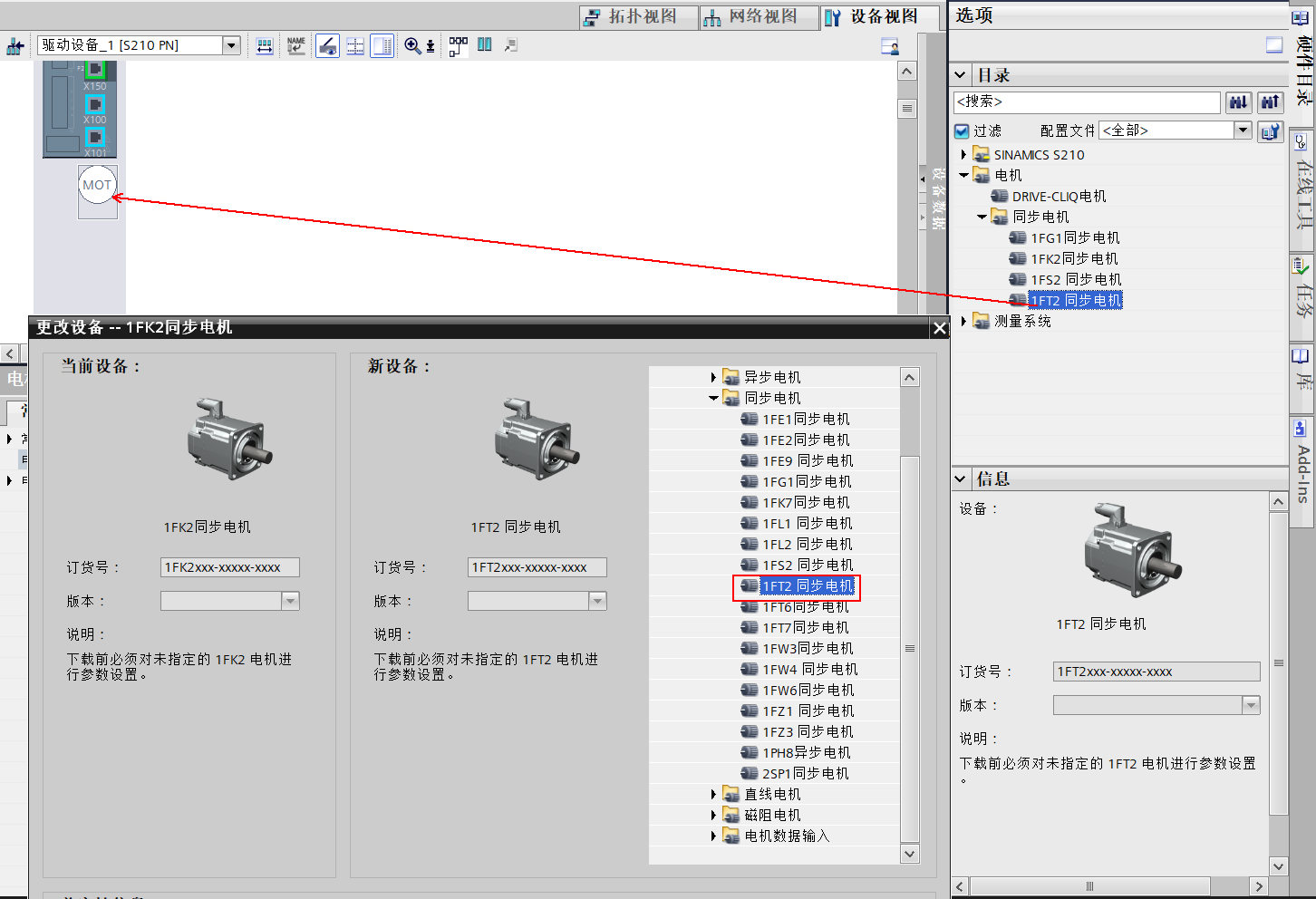Select 1FG1同步电机 in the hardware catalog
1316x899 pixels.
(x=1075, y=237)
